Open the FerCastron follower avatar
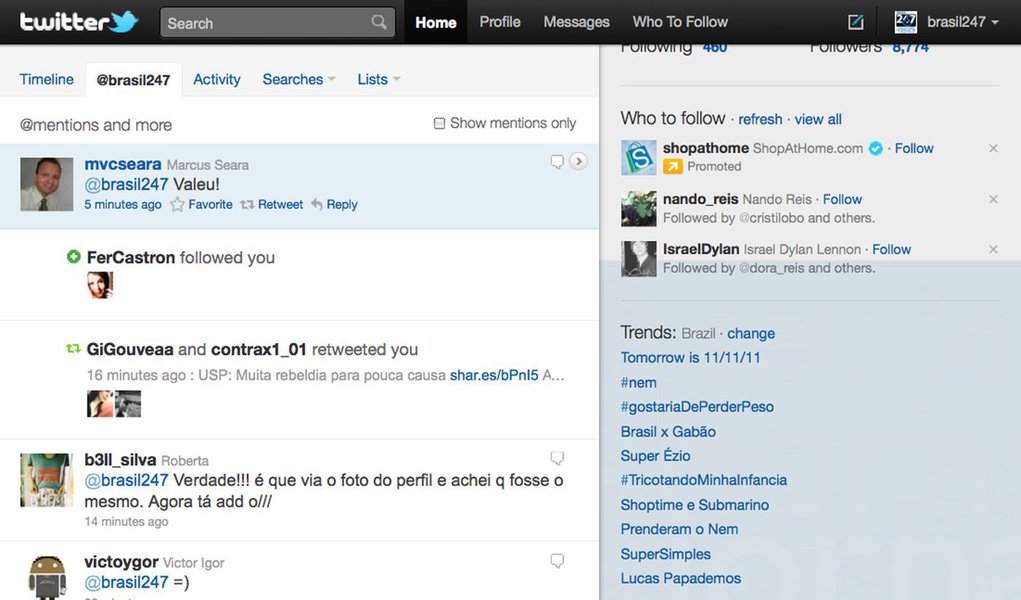Viewport: 1021px width, 600px height. tap(100, 285)
